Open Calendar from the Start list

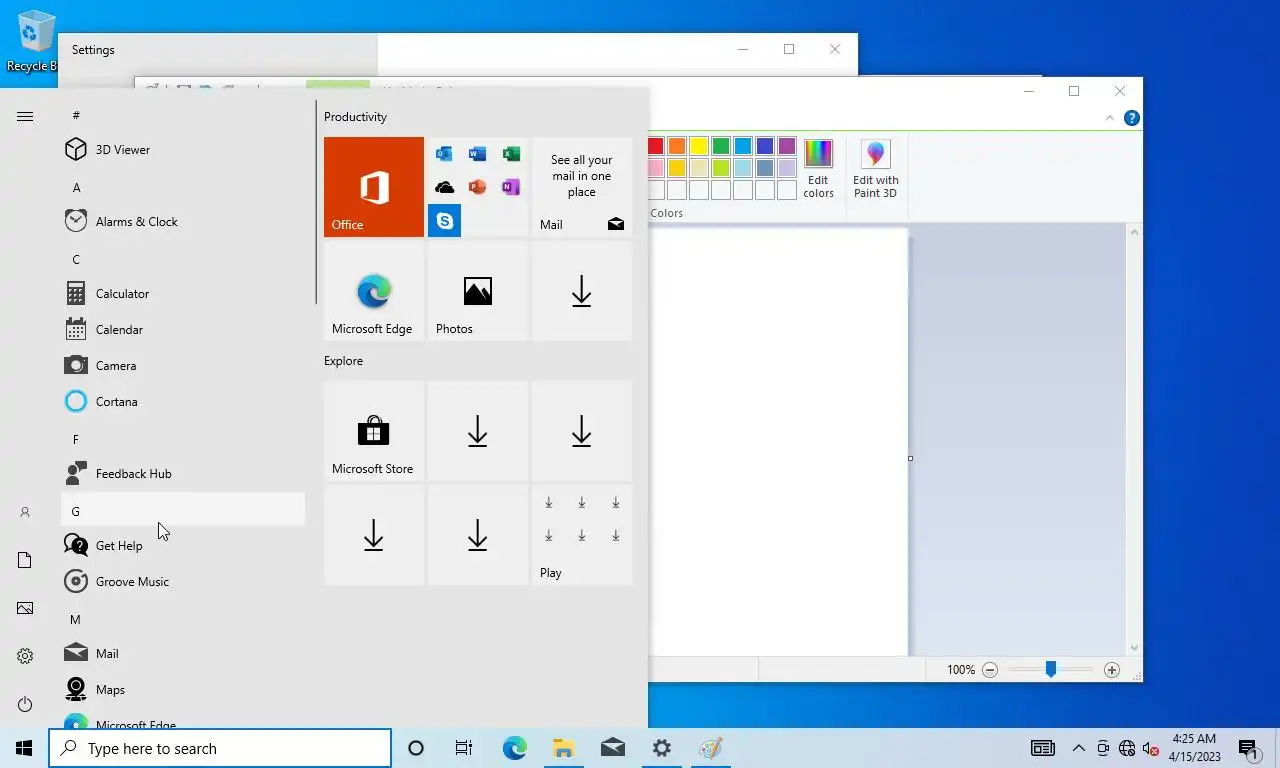click(x=183, y=330)
